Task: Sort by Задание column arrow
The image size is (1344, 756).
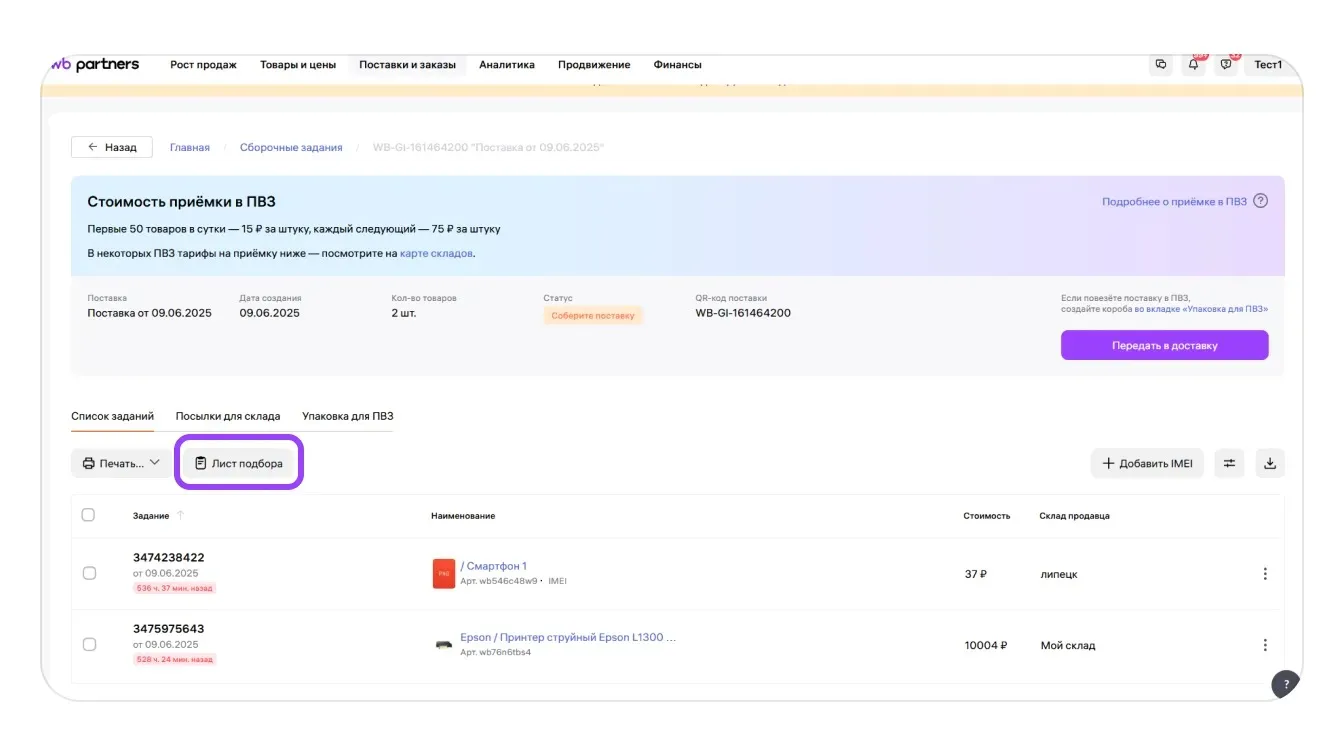Action: [181, 516]
